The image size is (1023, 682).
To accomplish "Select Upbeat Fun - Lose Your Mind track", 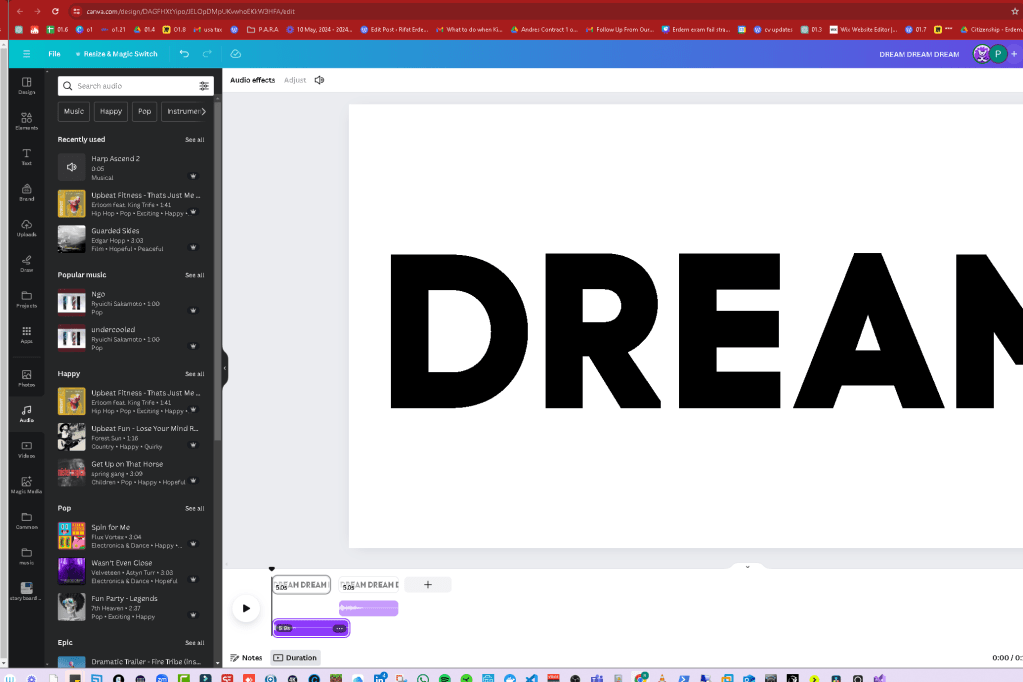I will (x=129, y=437).
